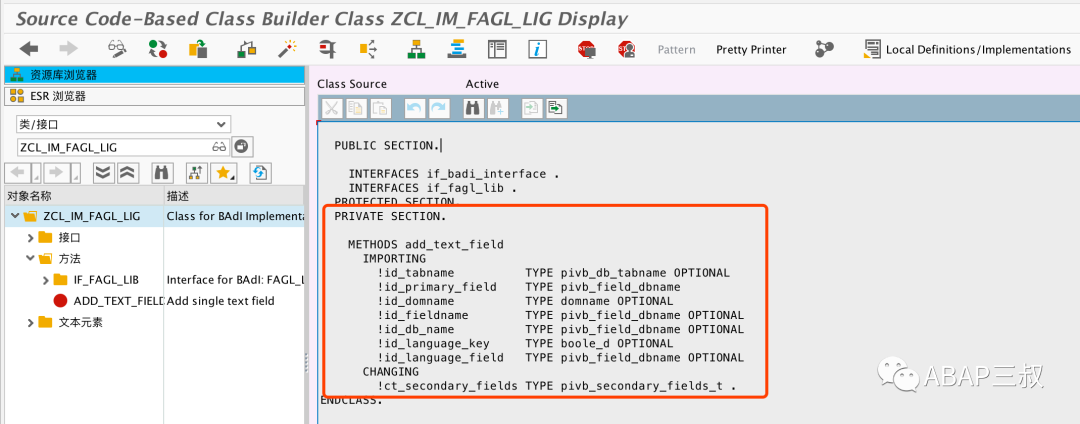Click the binoculars Find icon in navigator
Screen dimensions: 1080x424
point(161,173)
